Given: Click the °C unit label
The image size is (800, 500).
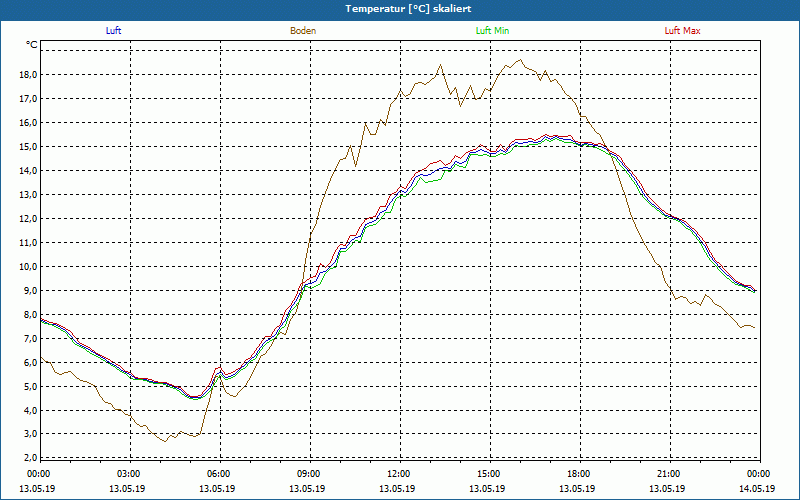Looking at the screenshot, I should pyautogui.click(x=32, y=45).
